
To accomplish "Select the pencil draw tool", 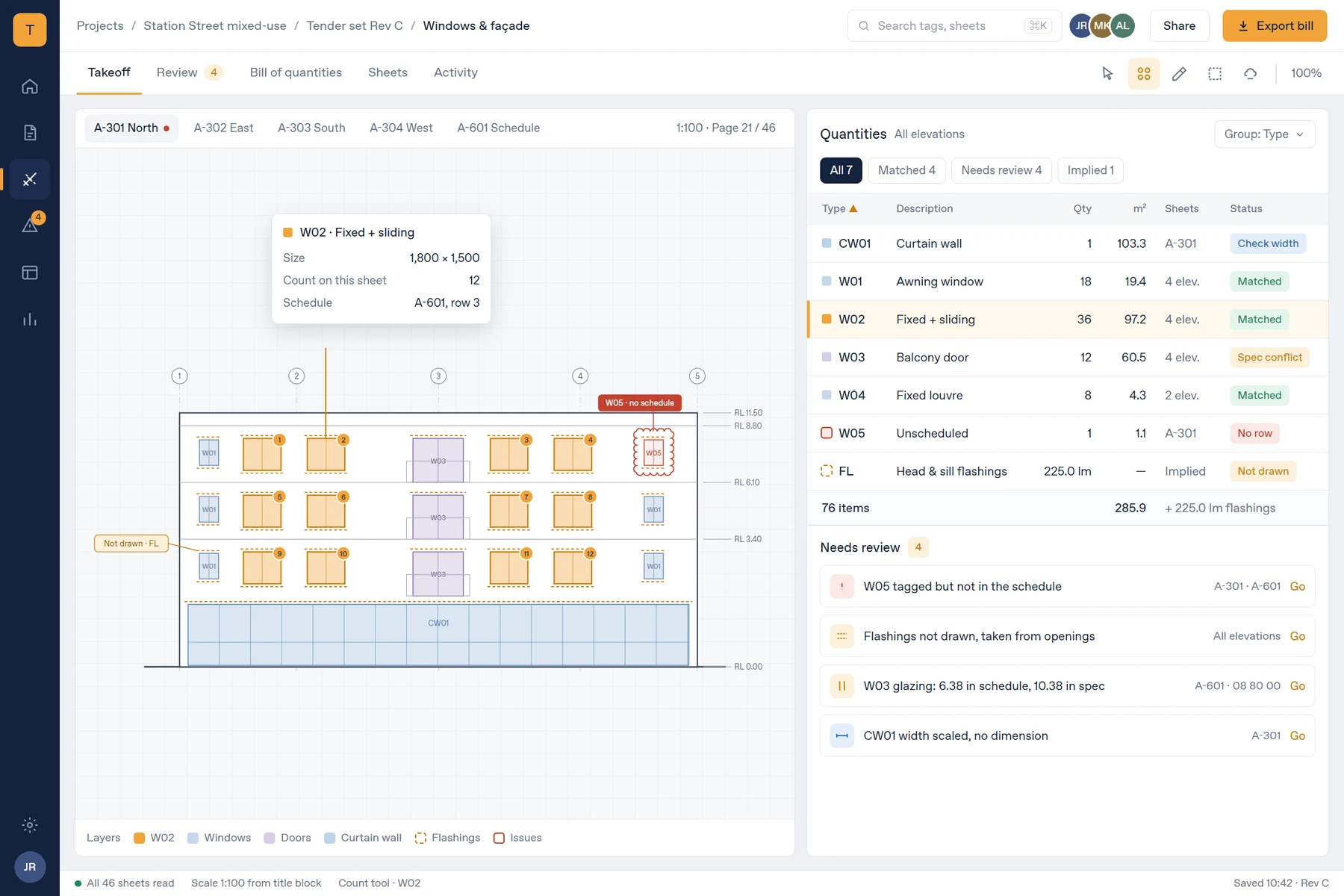I will [1179, 73].
